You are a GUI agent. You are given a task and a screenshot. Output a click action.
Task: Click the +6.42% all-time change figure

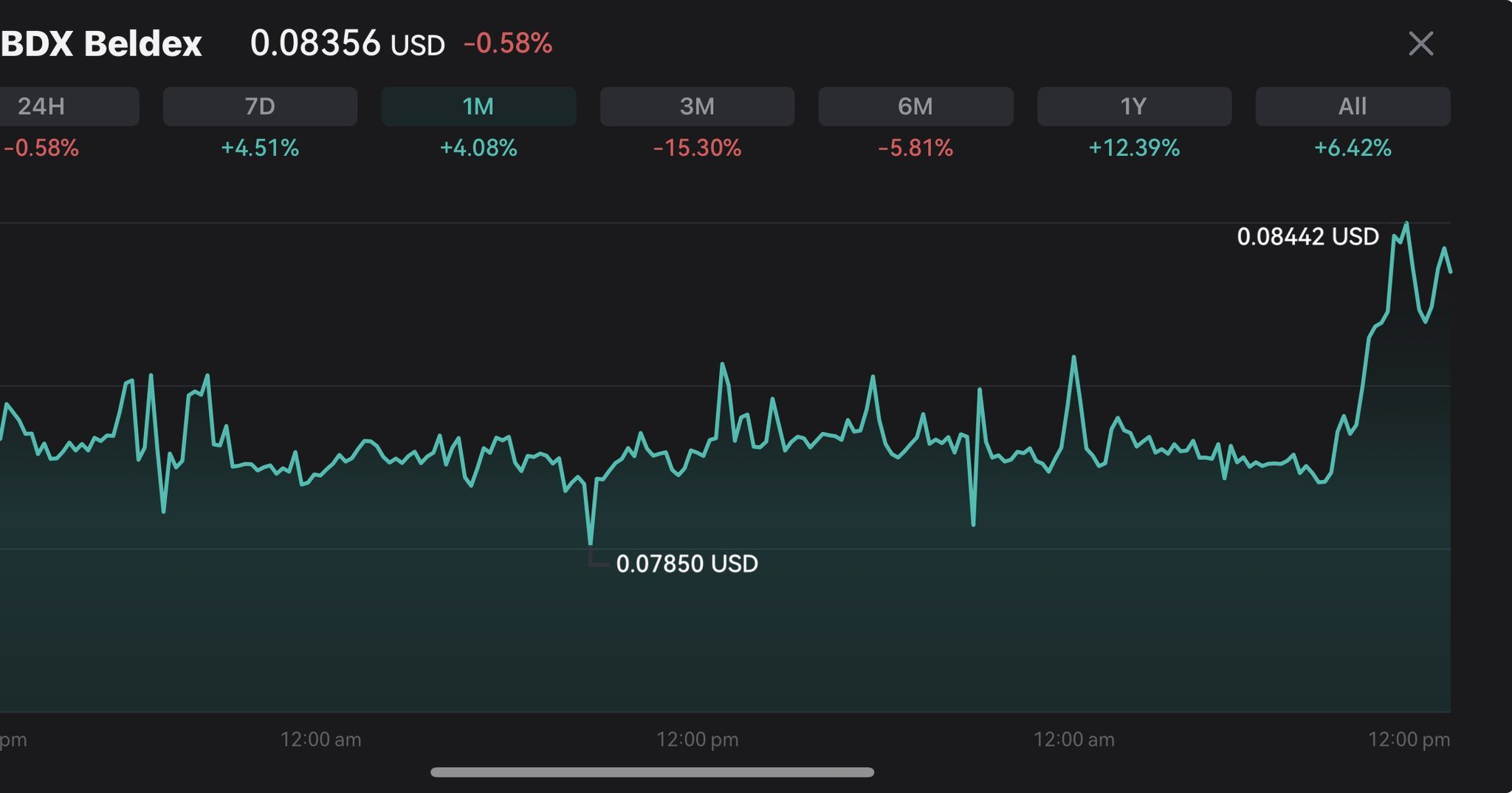coord(1353,148)
